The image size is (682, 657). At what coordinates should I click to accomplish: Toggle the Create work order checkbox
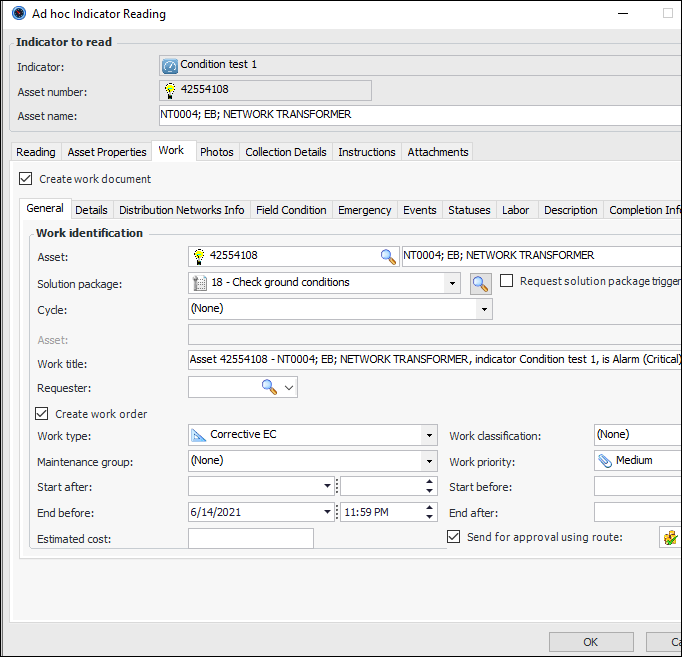[42, 414]
